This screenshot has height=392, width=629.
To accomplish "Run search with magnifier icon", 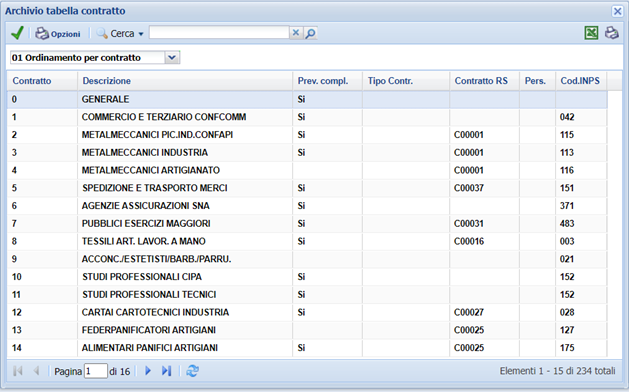I will 310,33.
